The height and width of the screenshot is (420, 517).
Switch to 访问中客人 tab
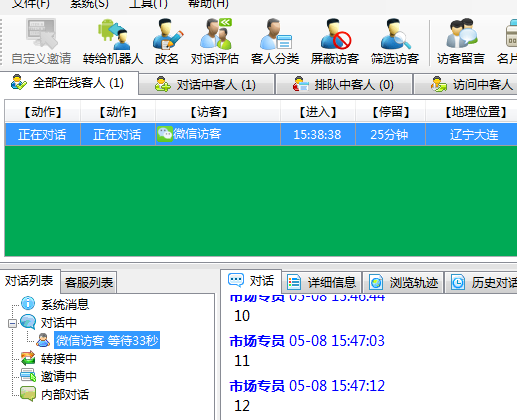click(466, 84)
